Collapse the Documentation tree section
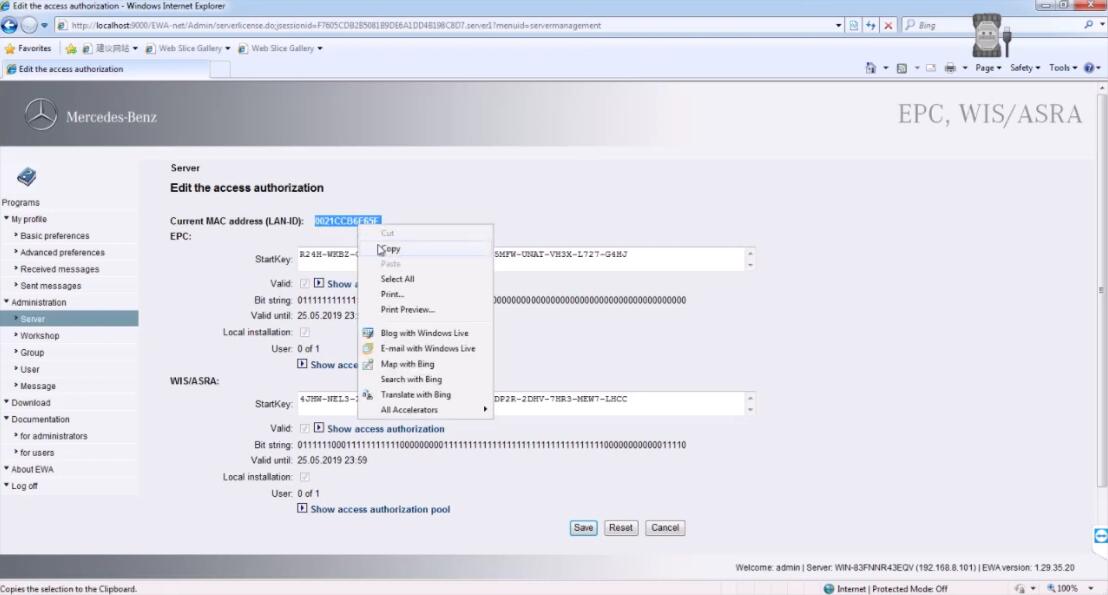The height and width of the screenshot is (595, 1108). [6, 419]
